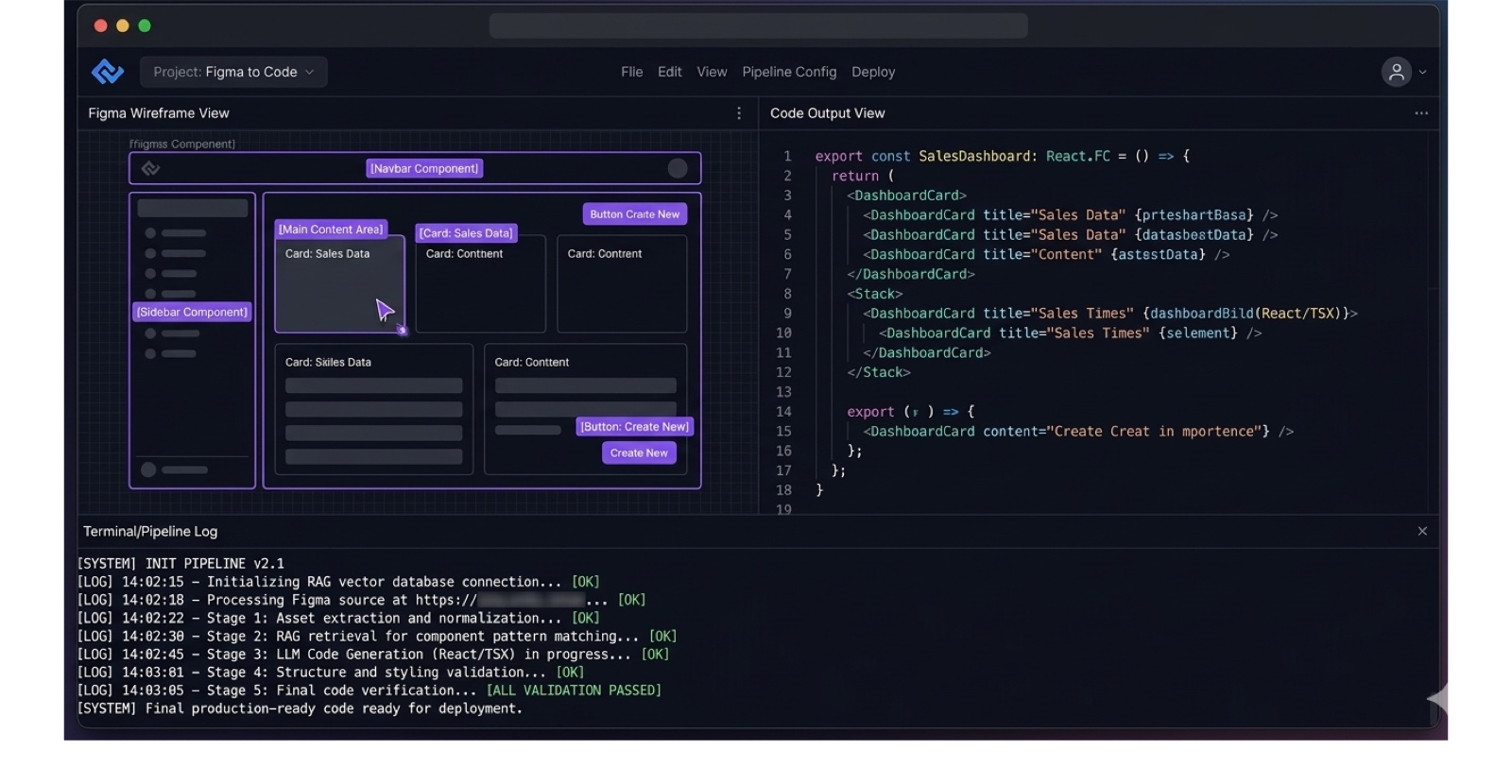Open the Pipeline Config menu
1512x784 pixels.
pyautogui.click(x=789, y=72)
